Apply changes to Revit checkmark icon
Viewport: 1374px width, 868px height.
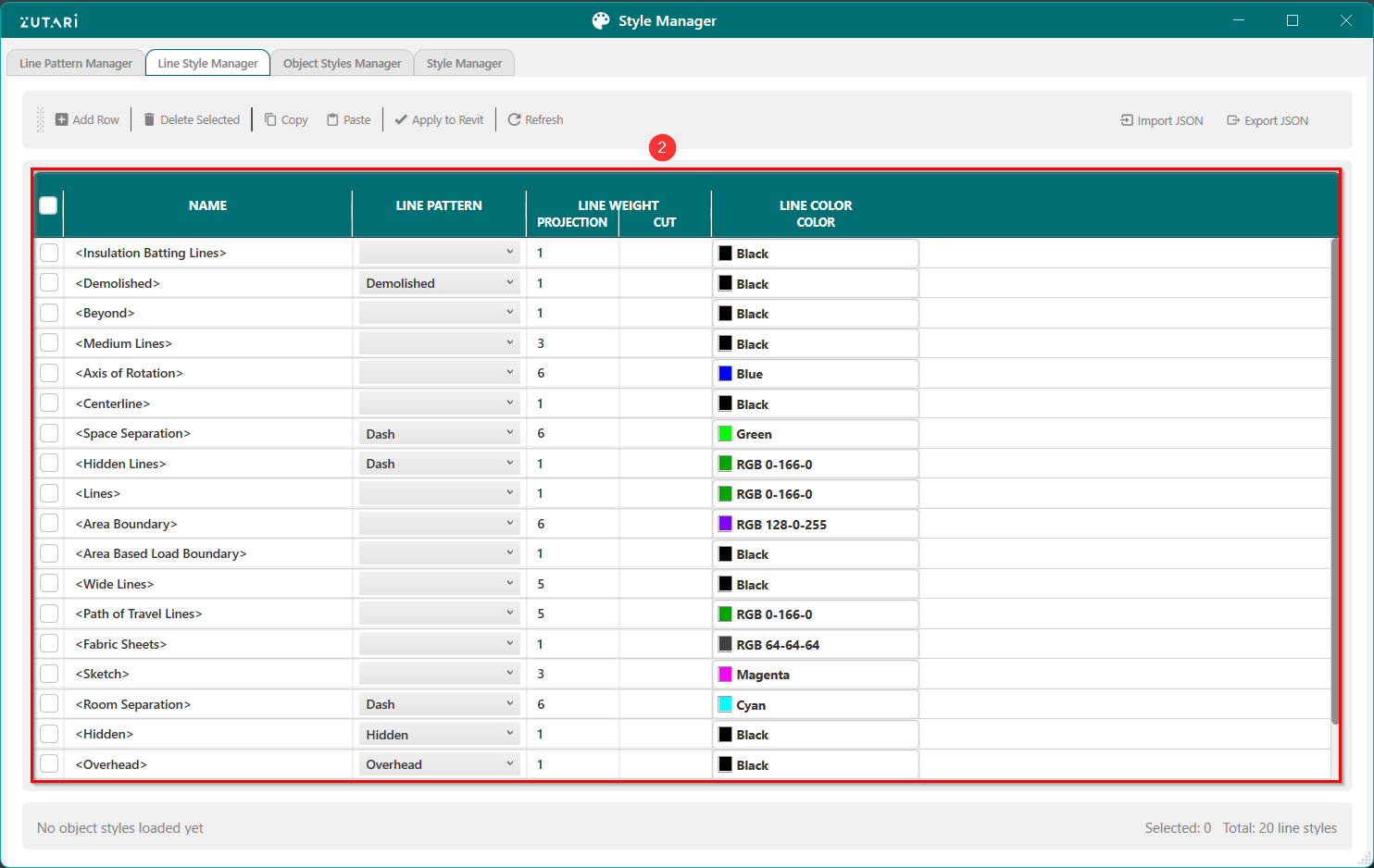pyautogui.click(x=401, y=119)
